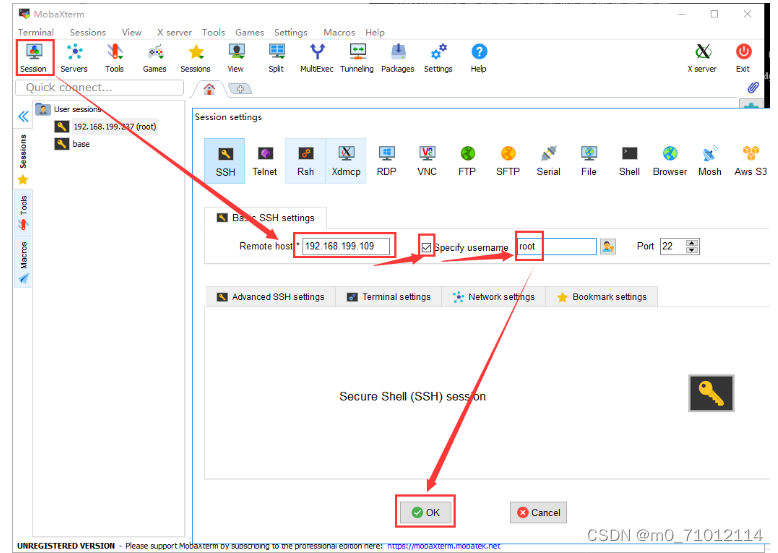Open the mobaxterm.mobatek.net link

[444, 546]
